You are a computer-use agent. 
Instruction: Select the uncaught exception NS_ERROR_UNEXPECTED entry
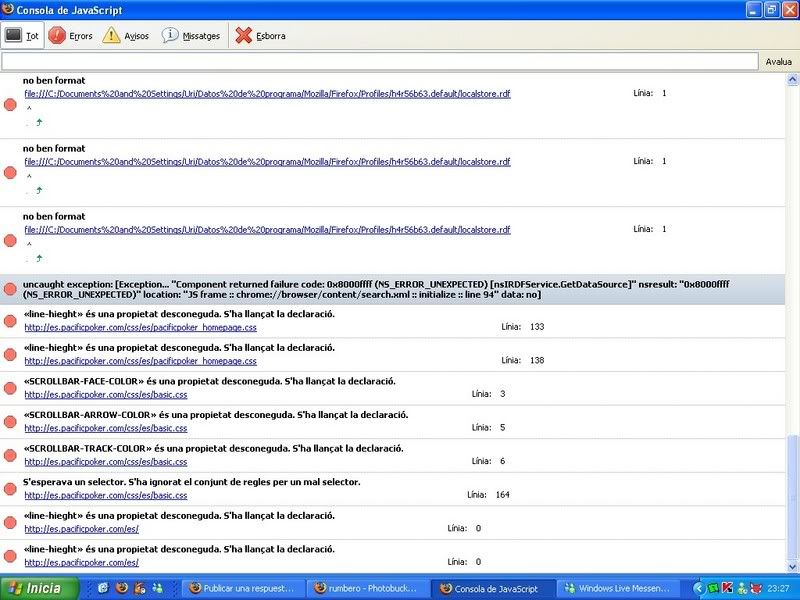(392, 289)
